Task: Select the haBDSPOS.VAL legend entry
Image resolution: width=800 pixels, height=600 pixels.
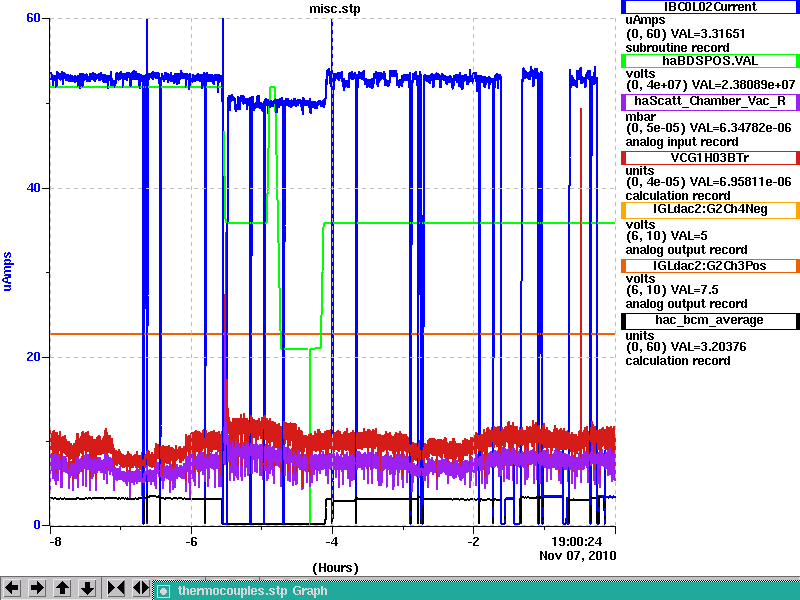Action: [x=710, y=61]
